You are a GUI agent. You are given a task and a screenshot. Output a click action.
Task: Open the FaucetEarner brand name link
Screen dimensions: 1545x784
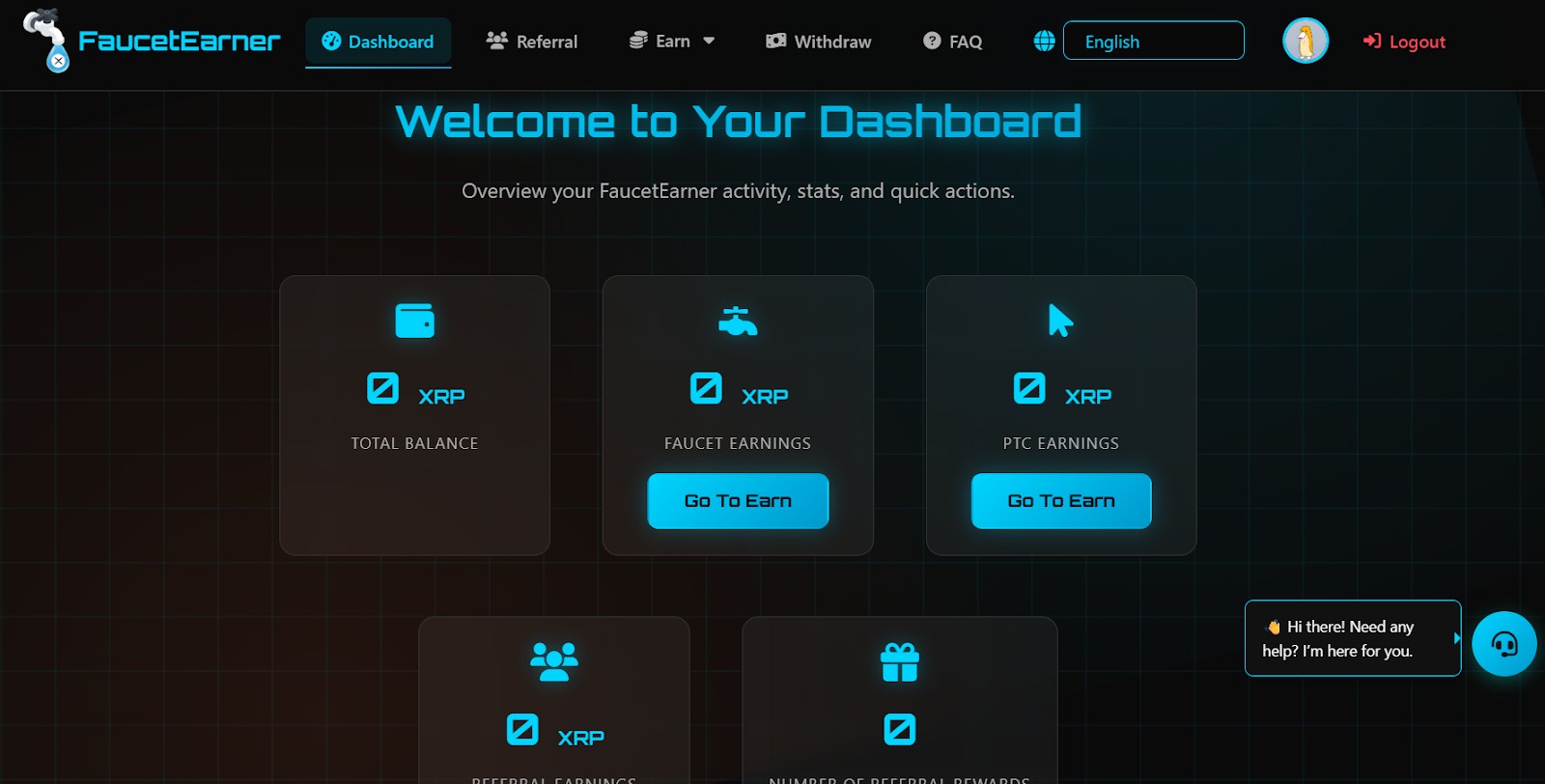click(x=179, y=41)
